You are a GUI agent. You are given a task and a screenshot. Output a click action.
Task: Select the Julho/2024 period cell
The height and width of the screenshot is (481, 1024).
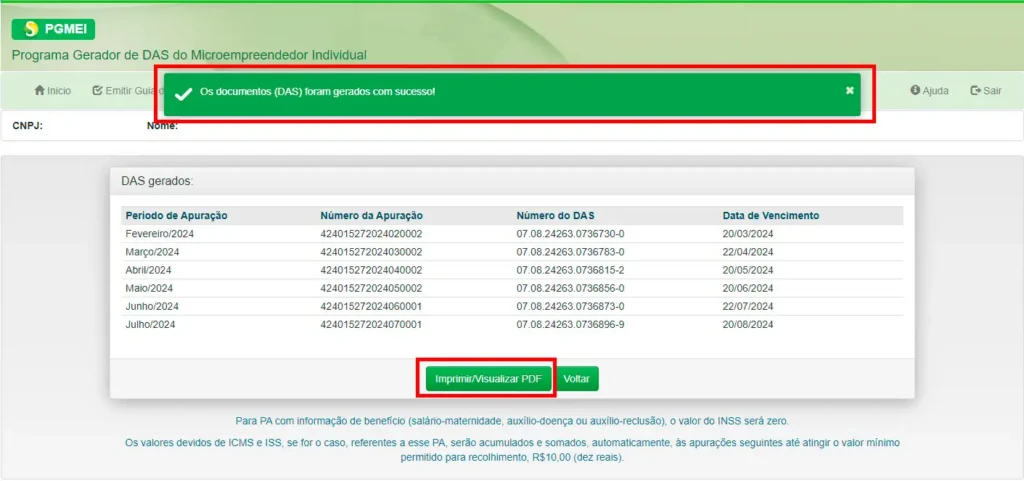tap(150, 325)
